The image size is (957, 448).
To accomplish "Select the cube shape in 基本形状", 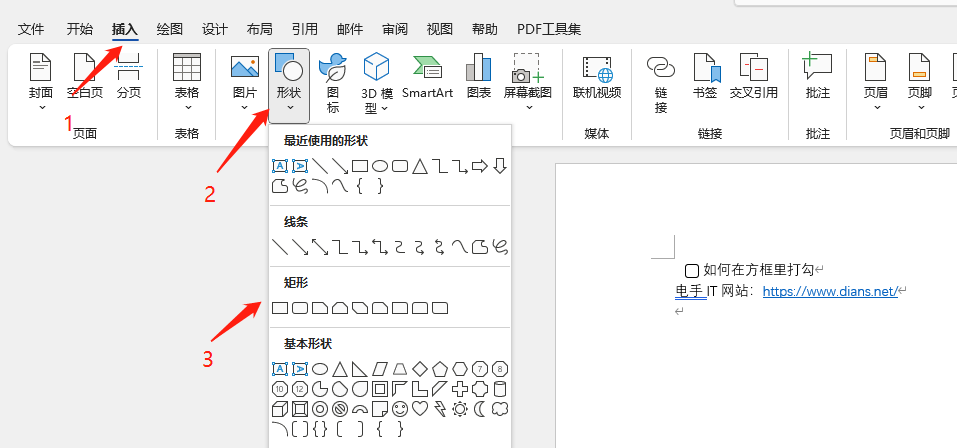I will click(x=280, y=409).
